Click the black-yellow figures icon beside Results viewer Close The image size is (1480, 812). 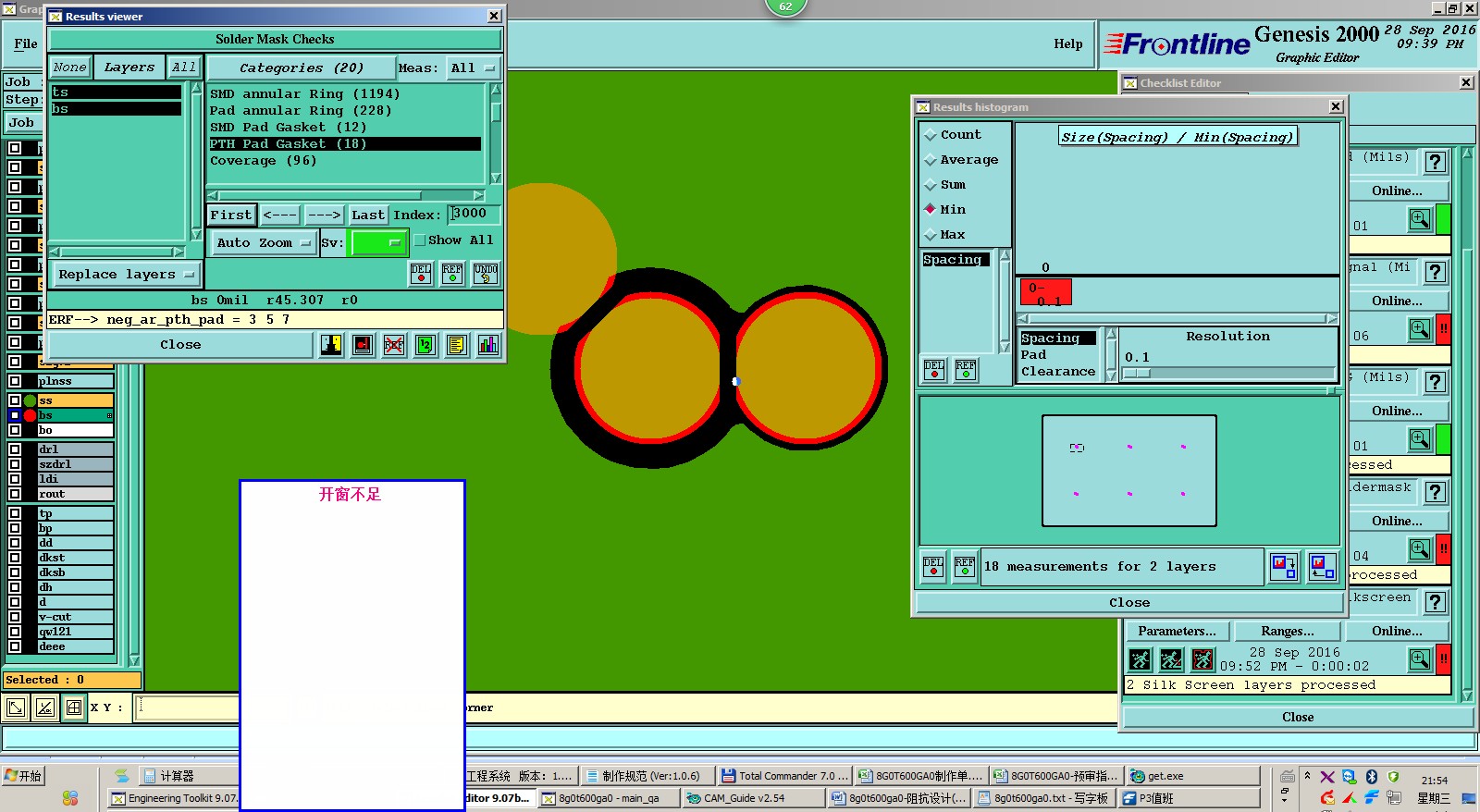tap(331, 345)
